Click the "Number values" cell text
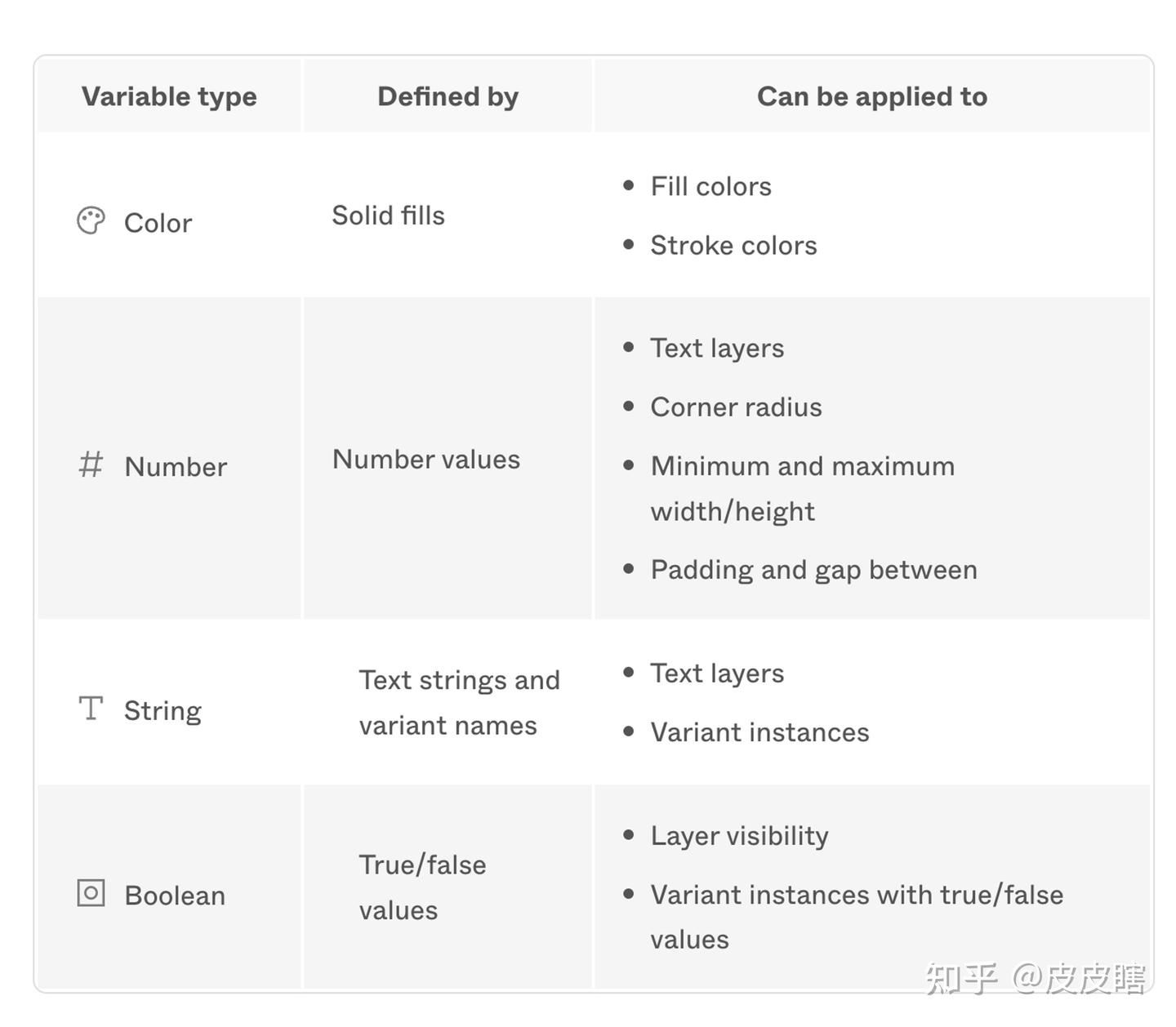This screenshot has height=1027, width=1176. 425,460
